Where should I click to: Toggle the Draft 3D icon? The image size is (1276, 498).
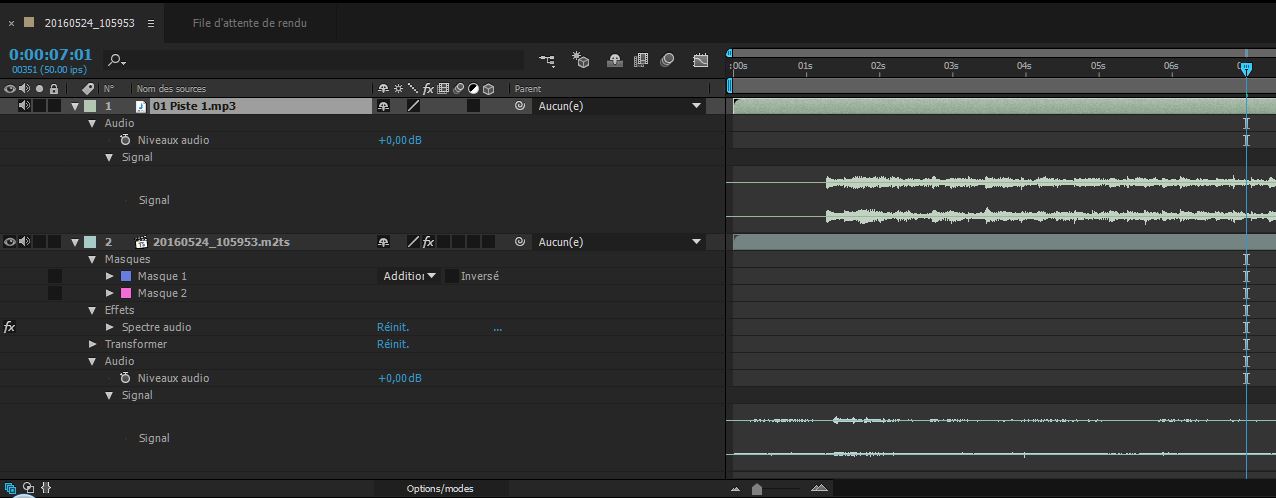[x=581, y=61]
